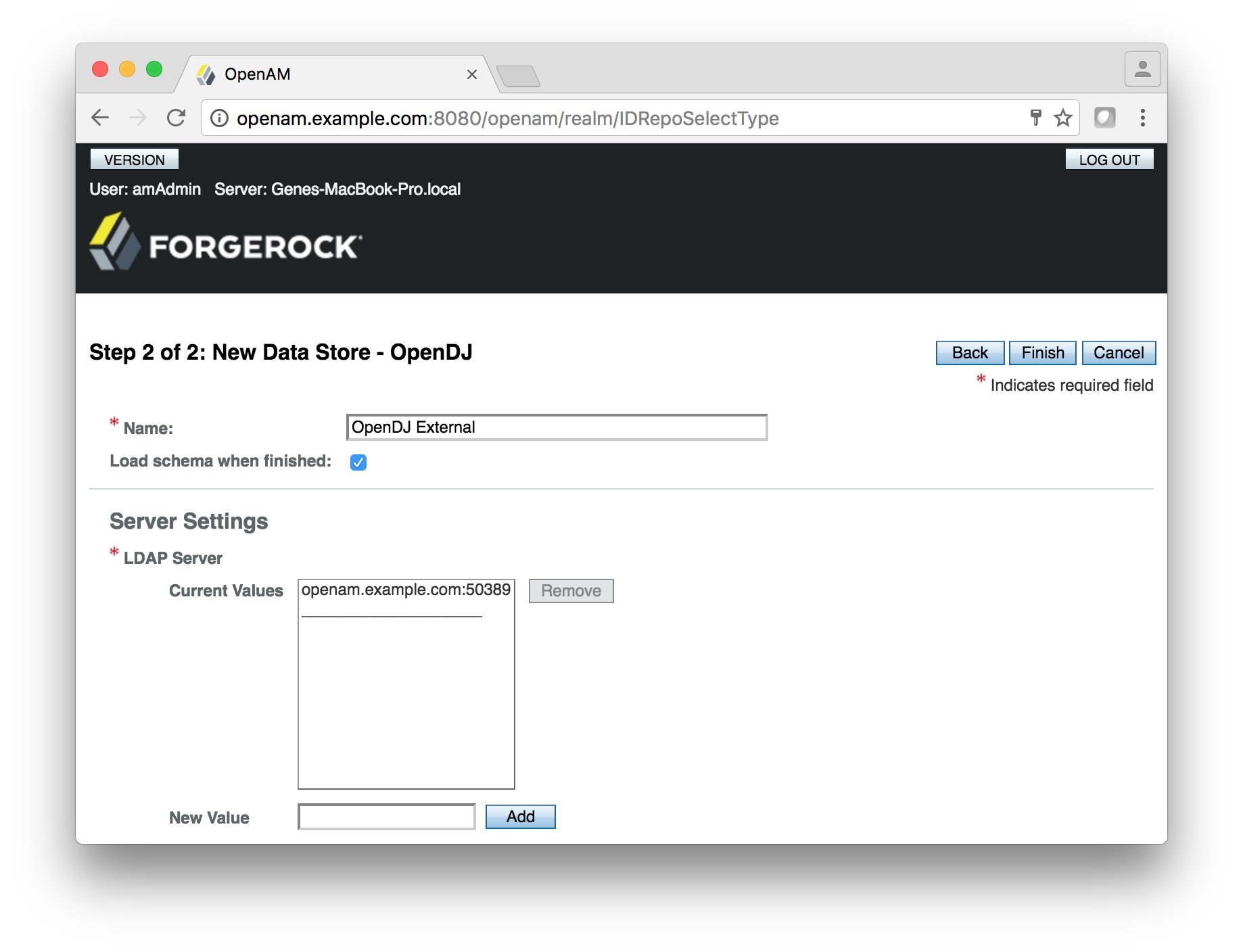
Task: Click the macOS yellow minimize button
Action: pyautogui.click(x=127, y=69)
